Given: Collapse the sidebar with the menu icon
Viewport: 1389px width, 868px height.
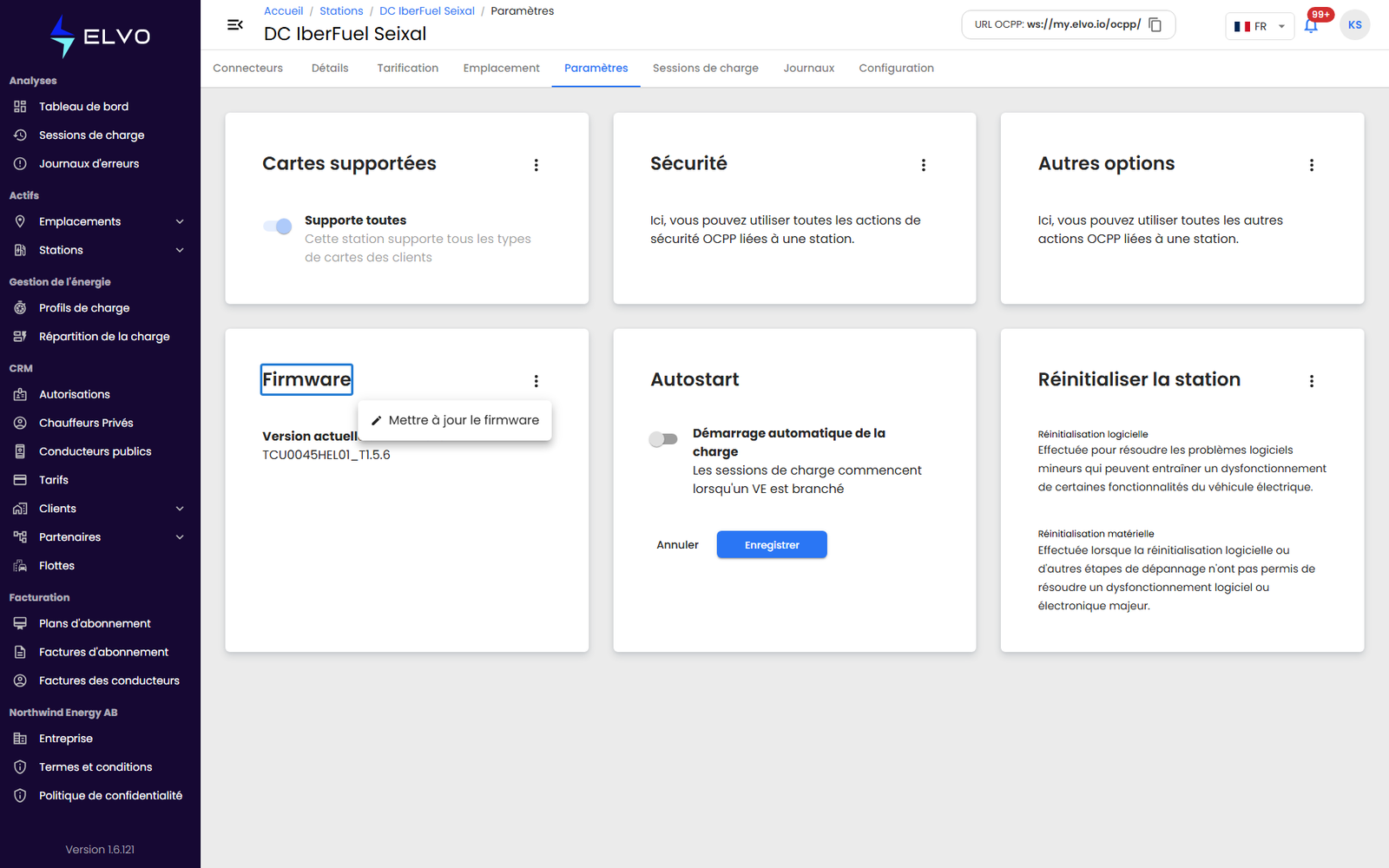Looking at the screenshot, I should click(x=235, y=25).
